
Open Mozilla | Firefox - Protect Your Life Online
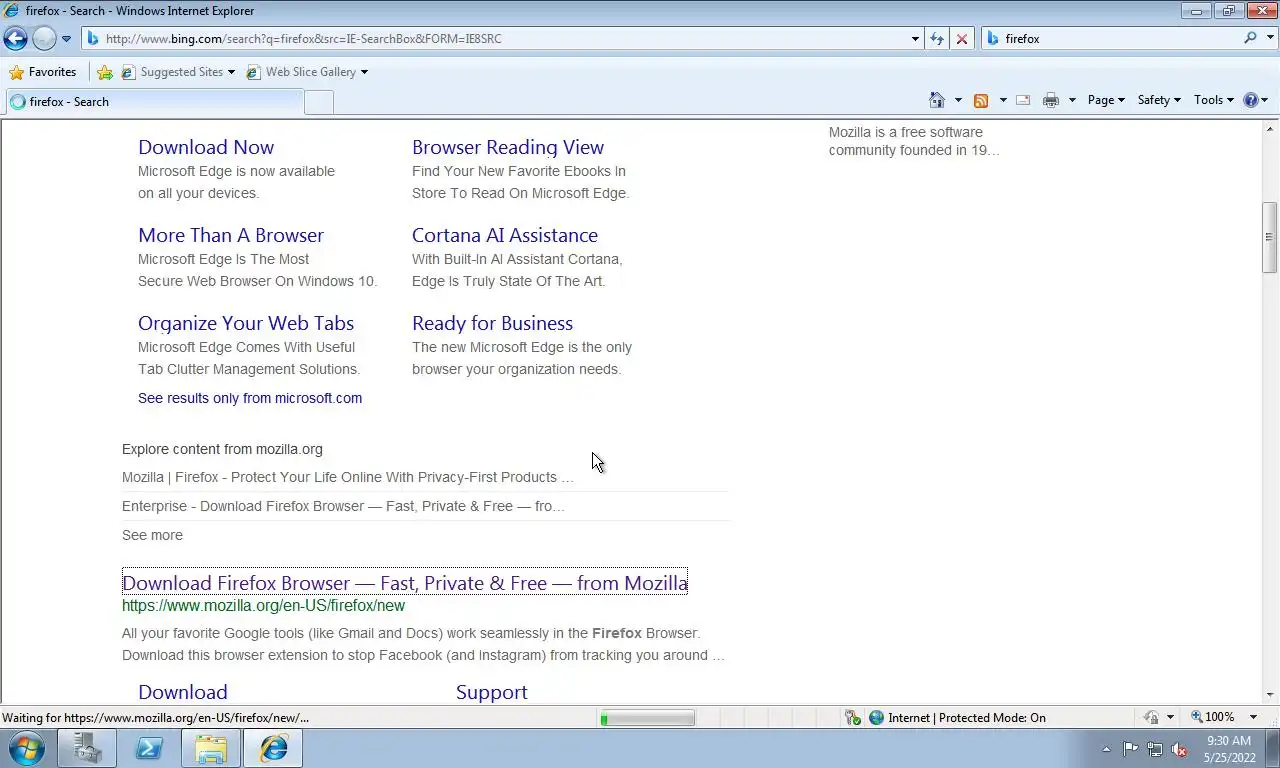[348, 477]
